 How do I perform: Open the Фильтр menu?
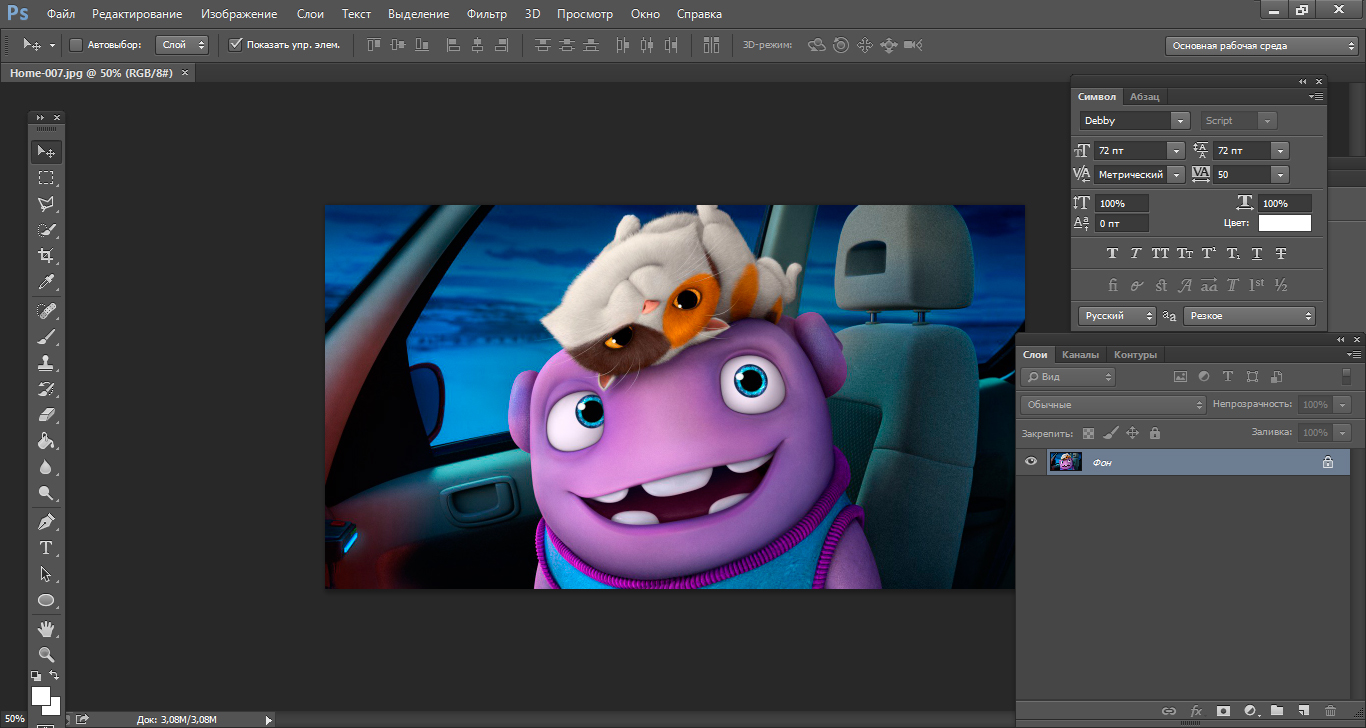pos(486,14)
